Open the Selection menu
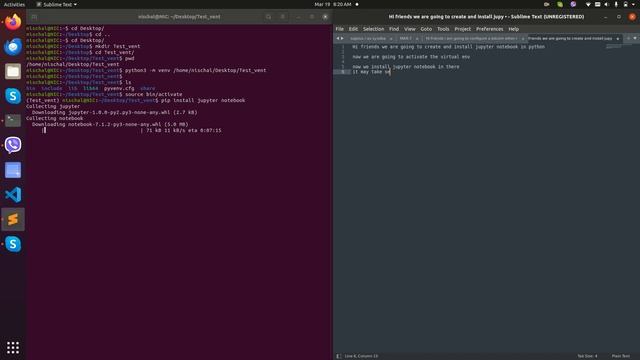640x360 pixels. (x=373, y=29)
